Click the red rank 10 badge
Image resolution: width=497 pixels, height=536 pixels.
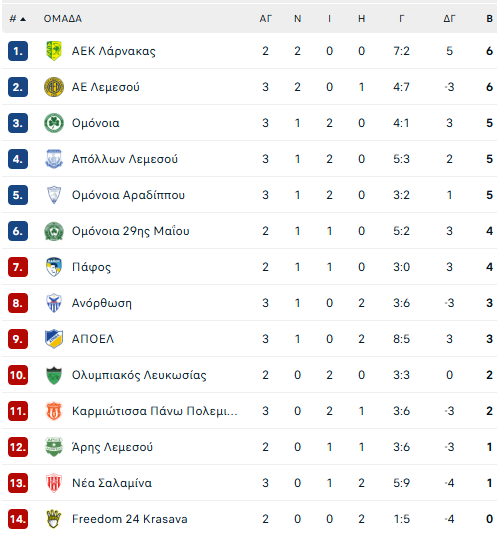18,375
